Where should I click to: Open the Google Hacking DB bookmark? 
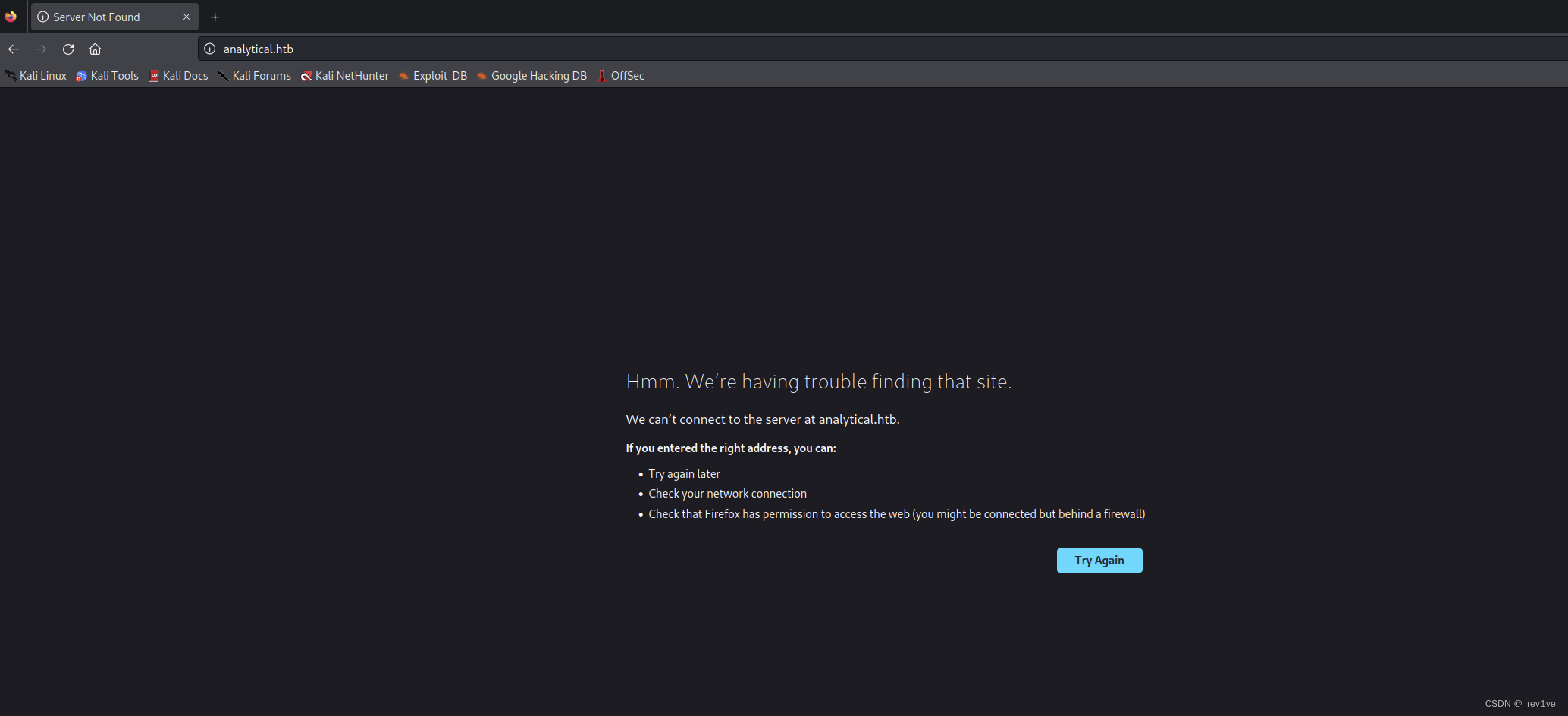(x=532, y=76)
